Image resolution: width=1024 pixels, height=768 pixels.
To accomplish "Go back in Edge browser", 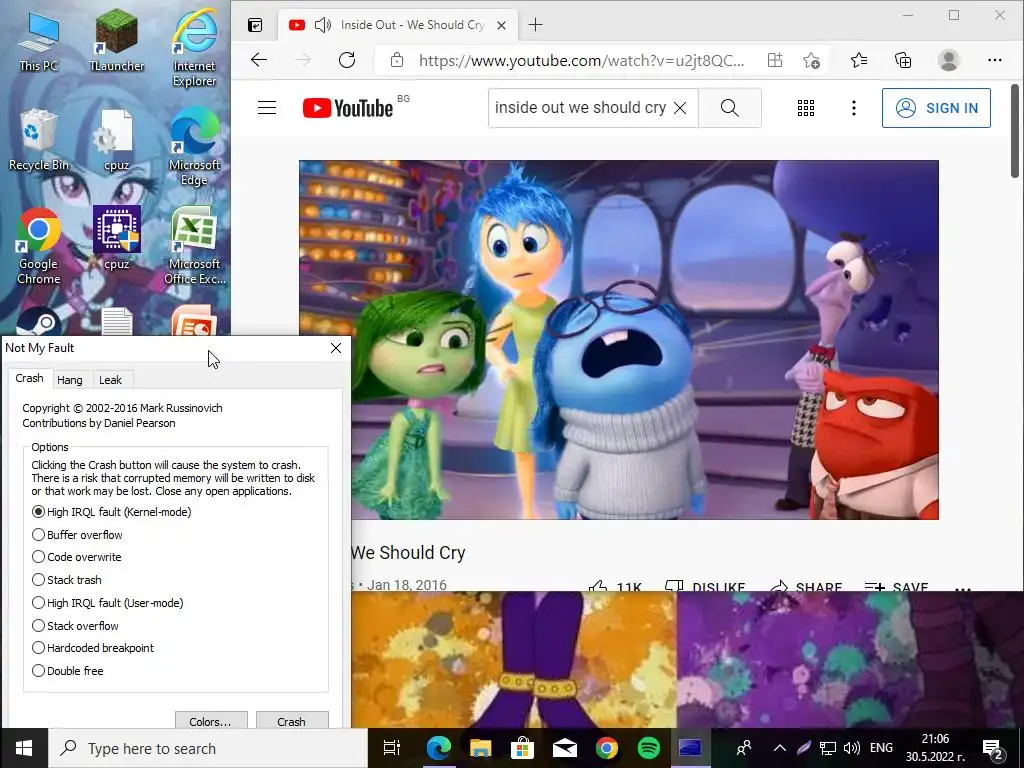I will tap(259, 60).
